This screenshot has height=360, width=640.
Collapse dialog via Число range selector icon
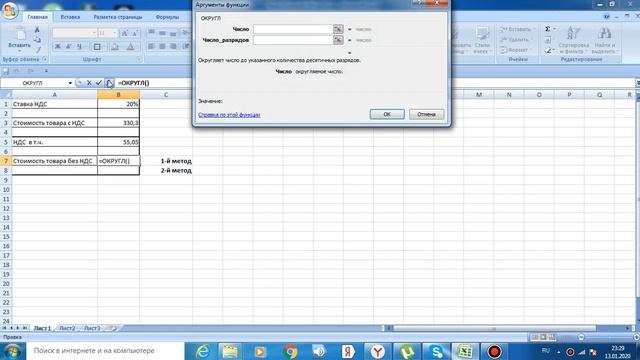tap(338, 29)
